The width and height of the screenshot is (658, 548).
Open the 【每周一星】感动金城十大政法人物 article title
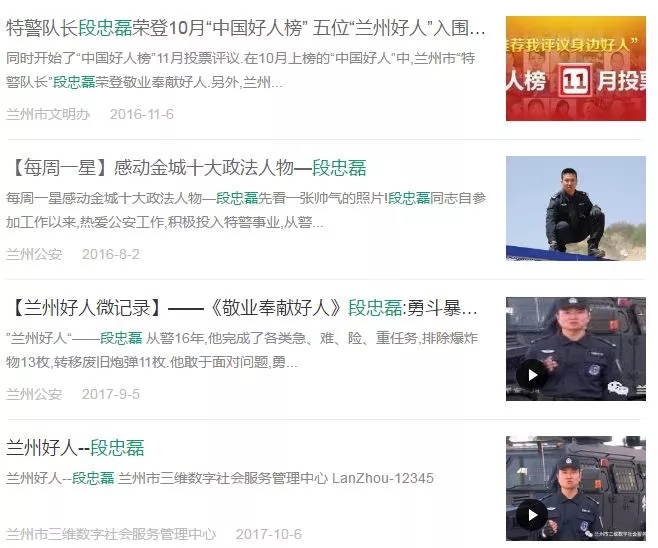pos(186,168)
